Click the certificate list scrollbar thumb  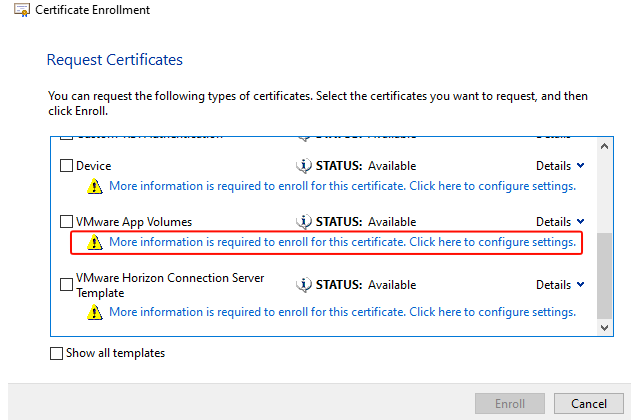pyautogui.click(x=604, y=276)
